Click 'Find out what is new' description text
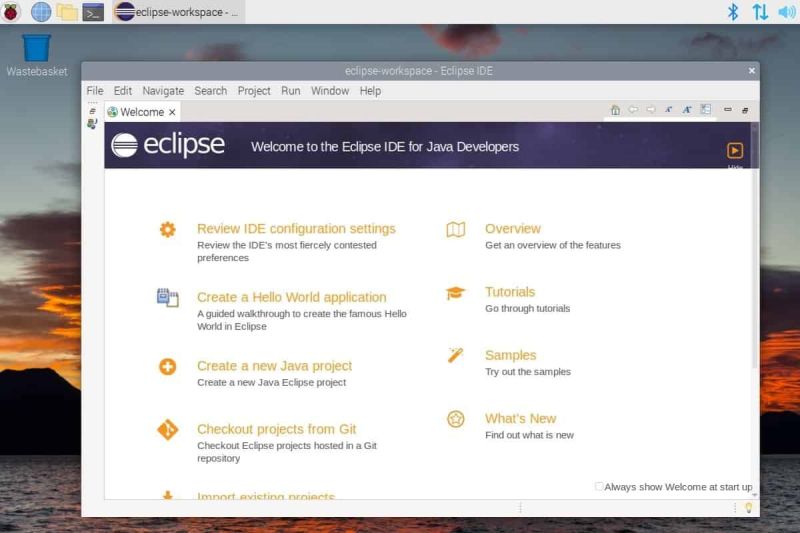800x533 pixels. [530, 435]
